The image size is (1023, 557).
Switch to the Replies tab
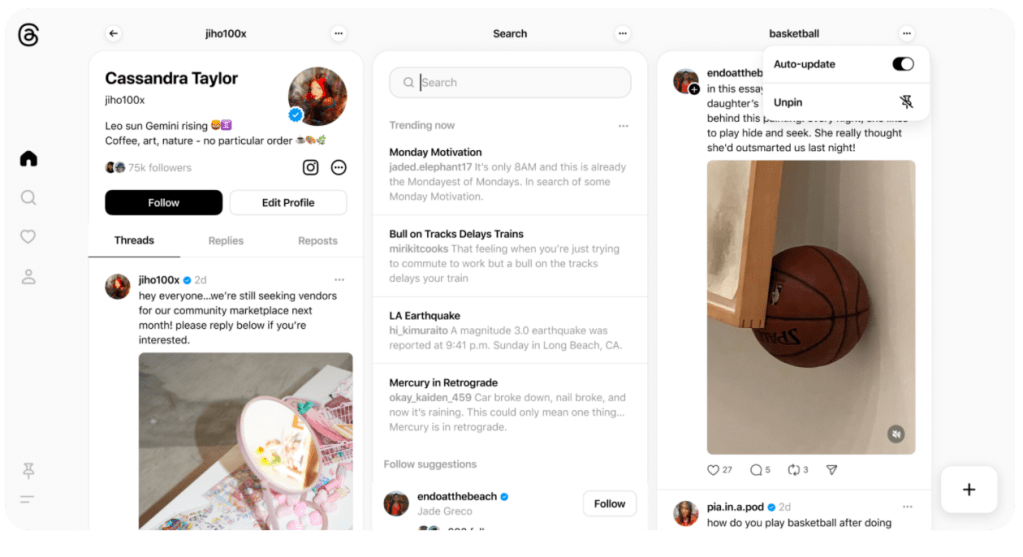[x=226, y=241]
